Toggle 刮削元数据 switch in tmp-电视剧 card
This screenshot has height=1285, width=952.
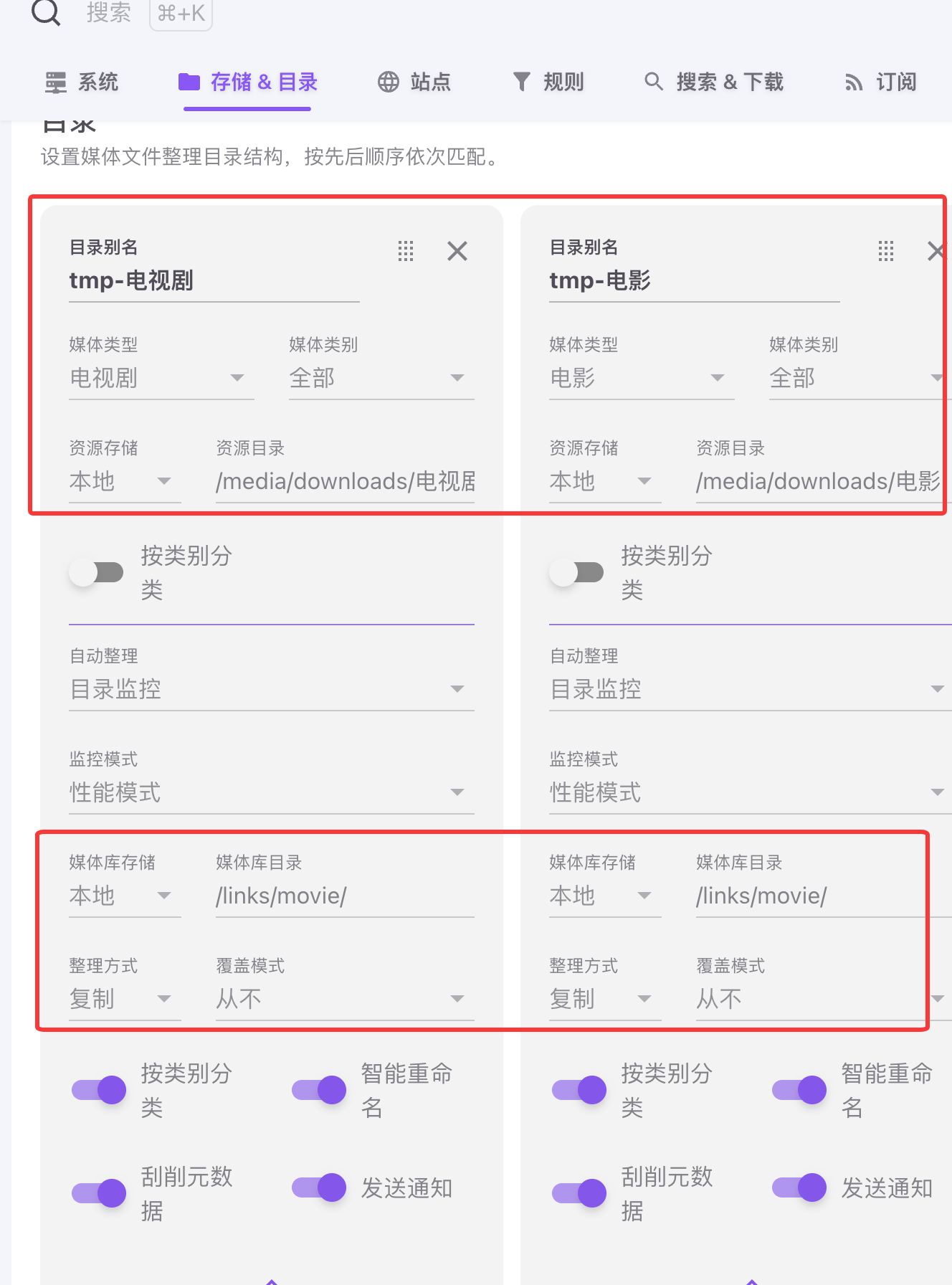(99, 1193)
